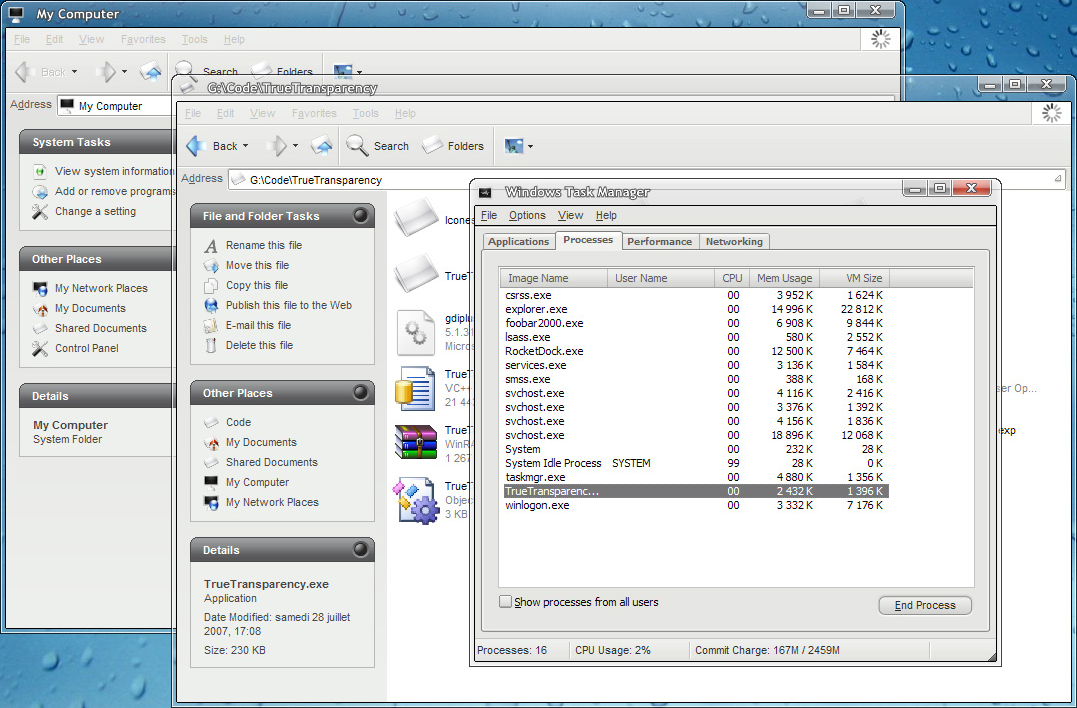1077x708 pixels.
Task: Click the Views icon in TrueTransparency toolbar
Action: 514,146
